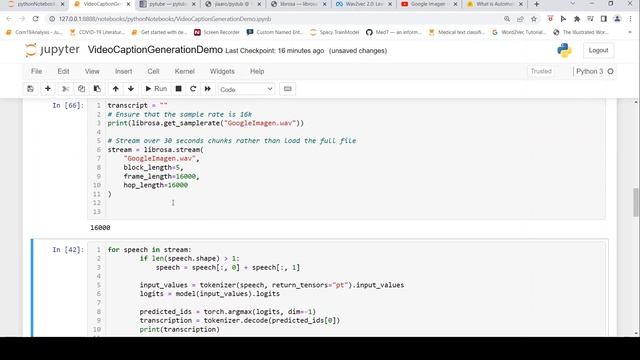640x360 pixels.
Task: Paste cells below icon
Action: (x=97, y=89)
